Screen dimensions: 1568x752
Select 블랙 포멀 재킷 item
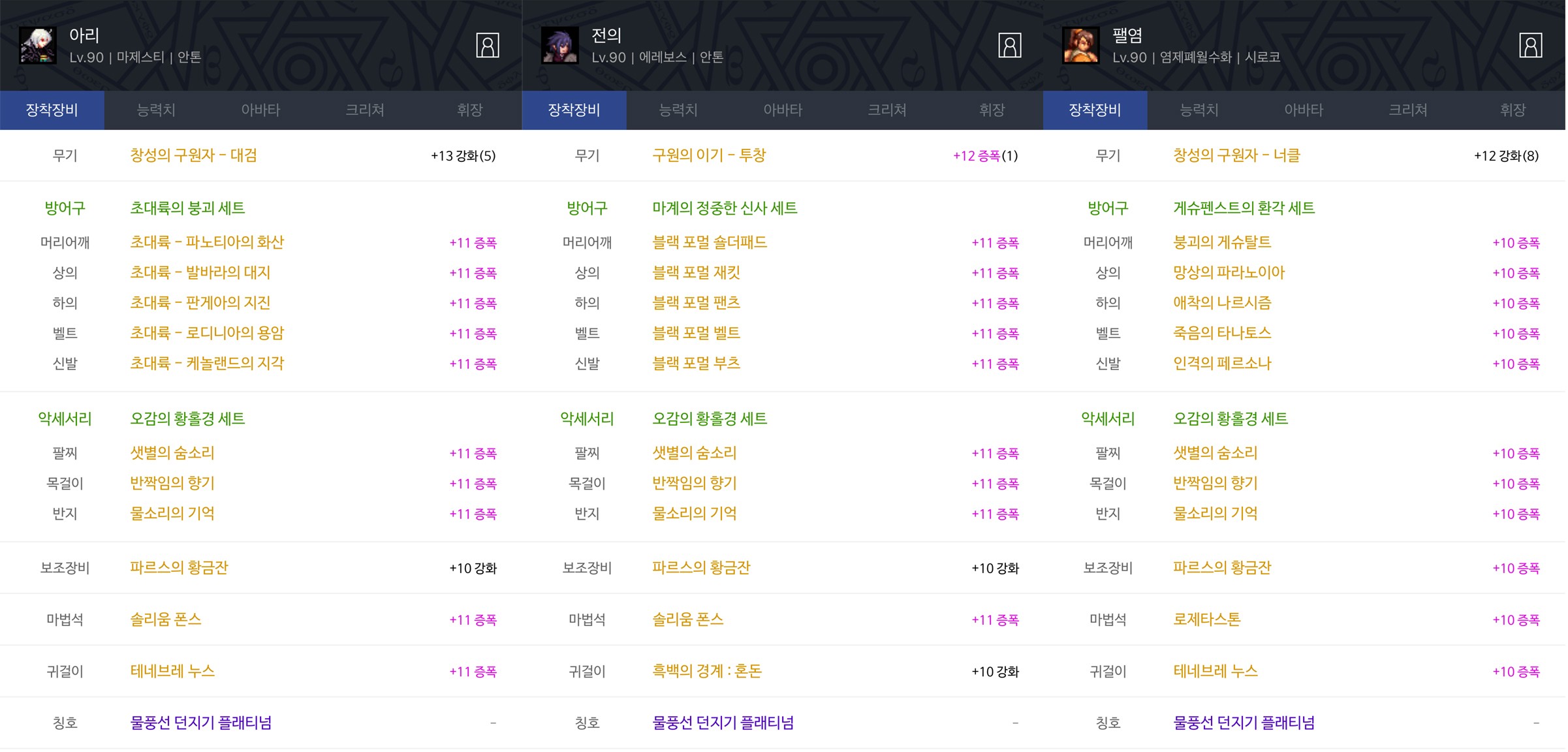(x=696, y=272)
